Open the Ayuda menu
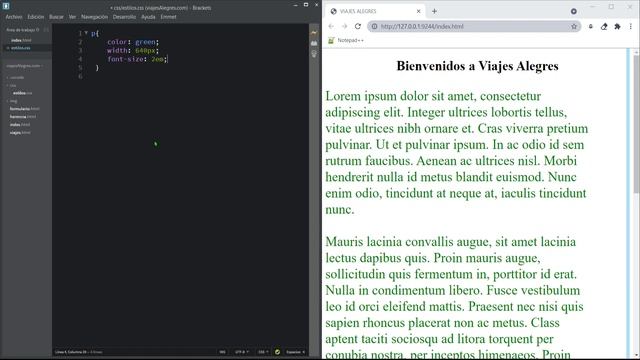This screenshot has height=360, width=640. coord(148,17)
